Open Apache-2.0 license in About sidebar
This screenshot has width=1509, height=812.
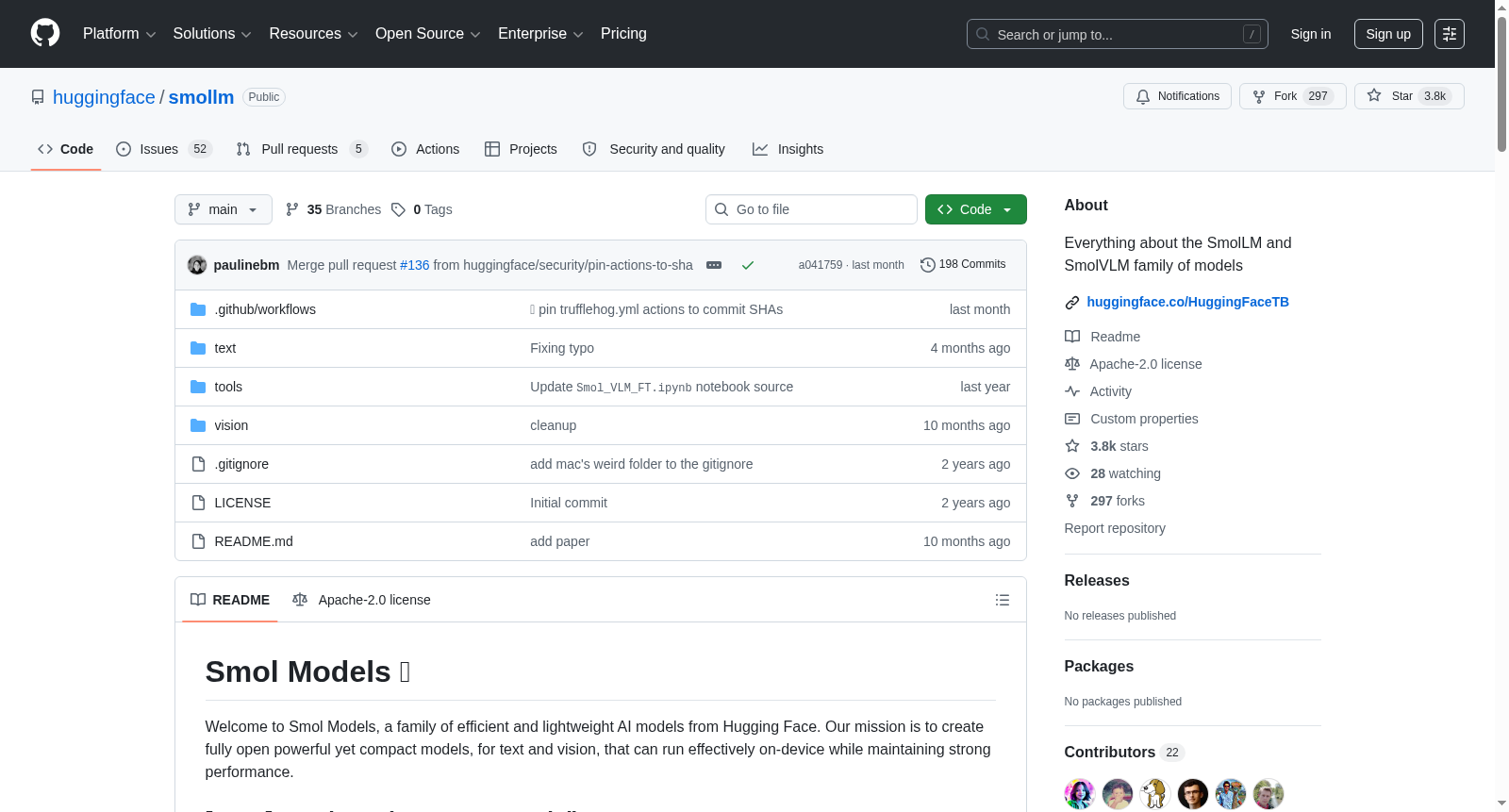coord(1134,364)
